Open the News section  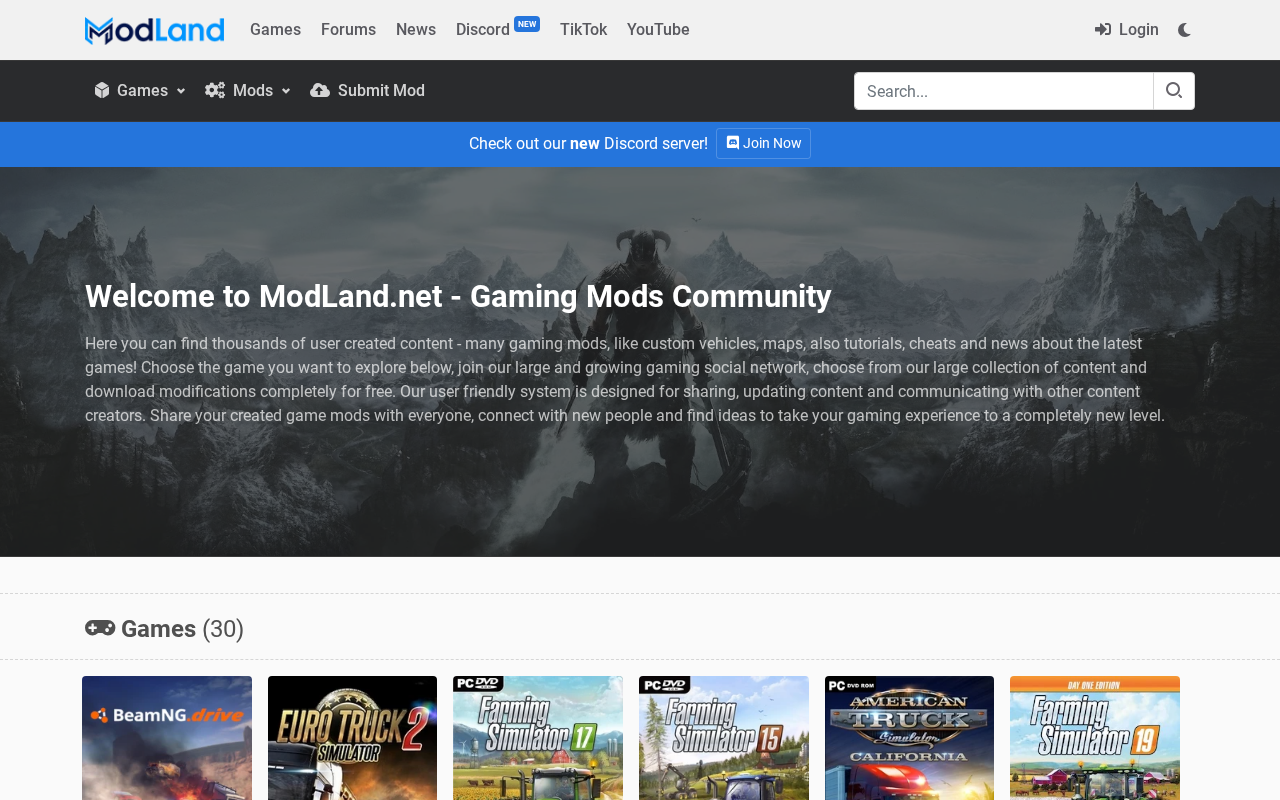coord(416,30)
